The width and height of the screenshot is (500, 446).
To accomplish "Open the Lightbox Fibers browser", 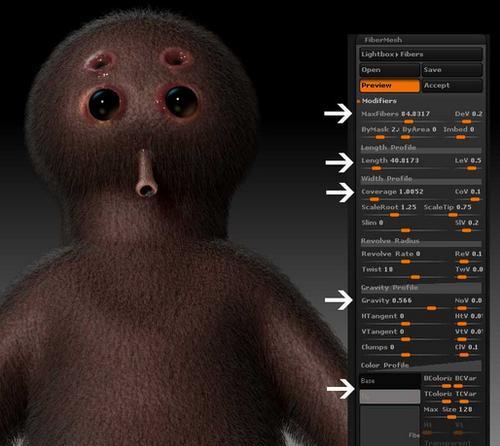I will point(421,54).
